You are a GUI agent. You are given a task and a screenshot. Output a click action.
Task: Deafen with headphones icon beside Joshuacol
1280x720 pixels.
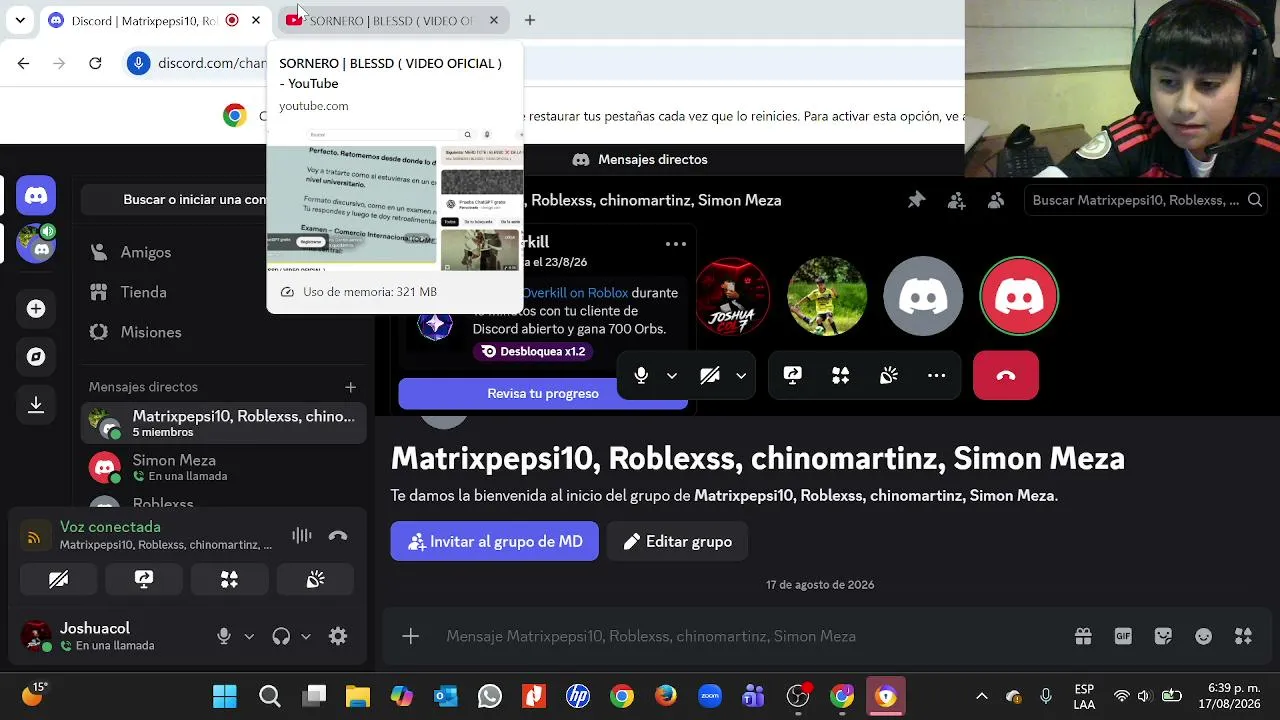(x=281, y=636)
